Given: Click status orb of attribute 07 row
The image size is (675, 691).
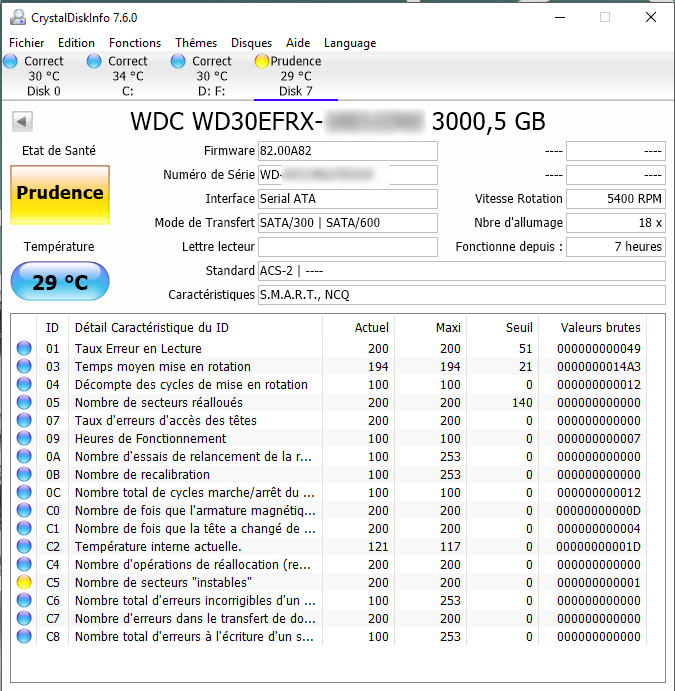Looking at the screenshot, I should tap(24, 420).
